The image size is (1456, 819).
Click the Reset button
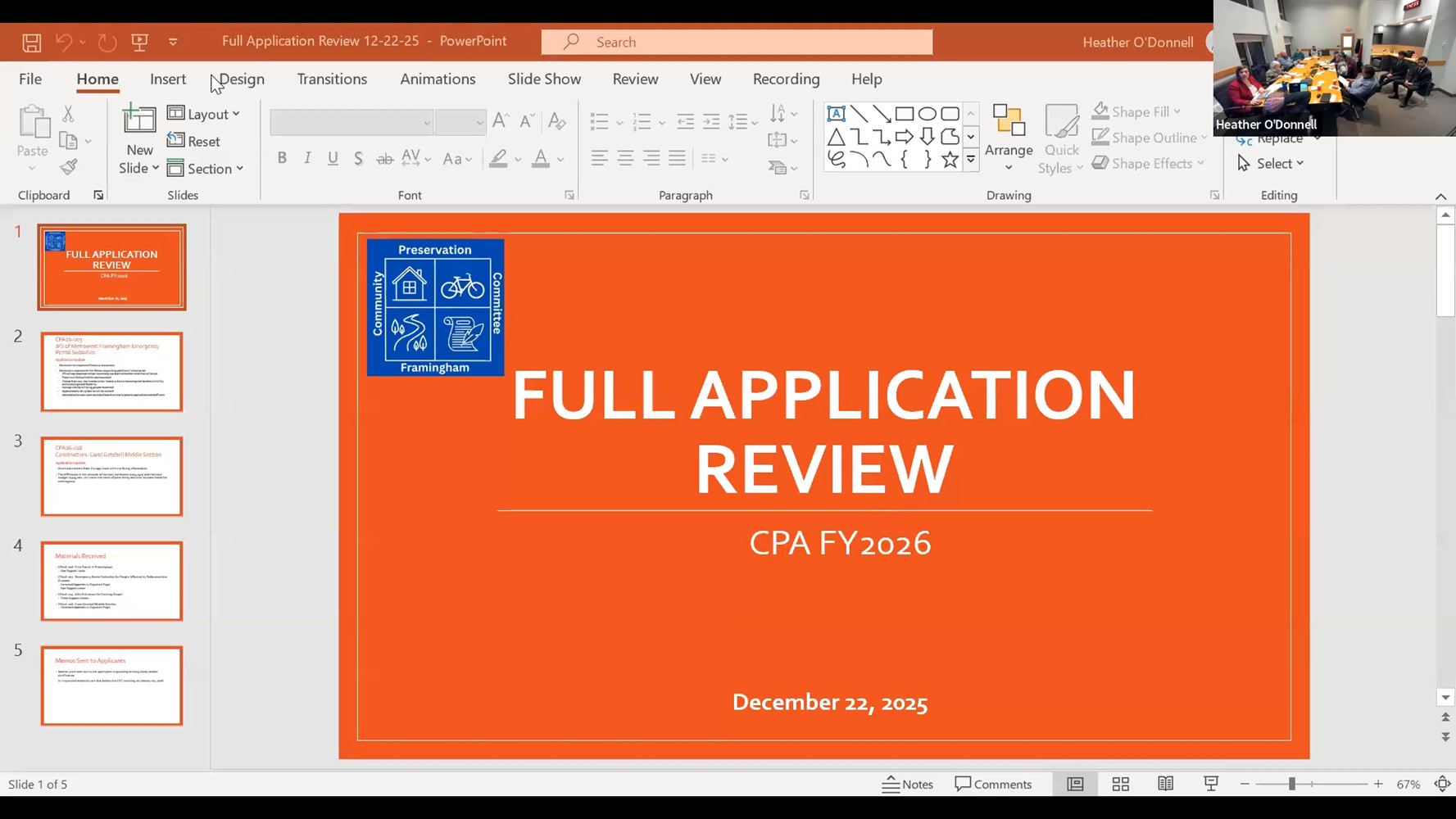[194, 141]
